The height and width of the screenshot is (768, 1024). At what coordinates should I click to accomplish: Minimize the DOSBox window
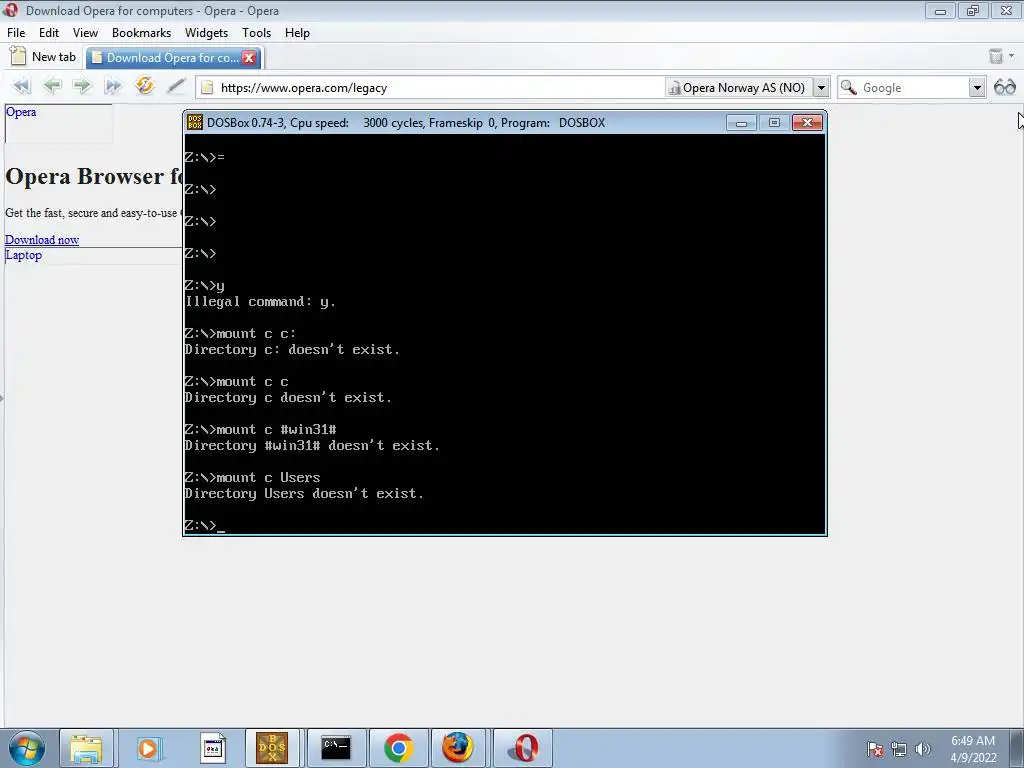click(x=741, y=123)
